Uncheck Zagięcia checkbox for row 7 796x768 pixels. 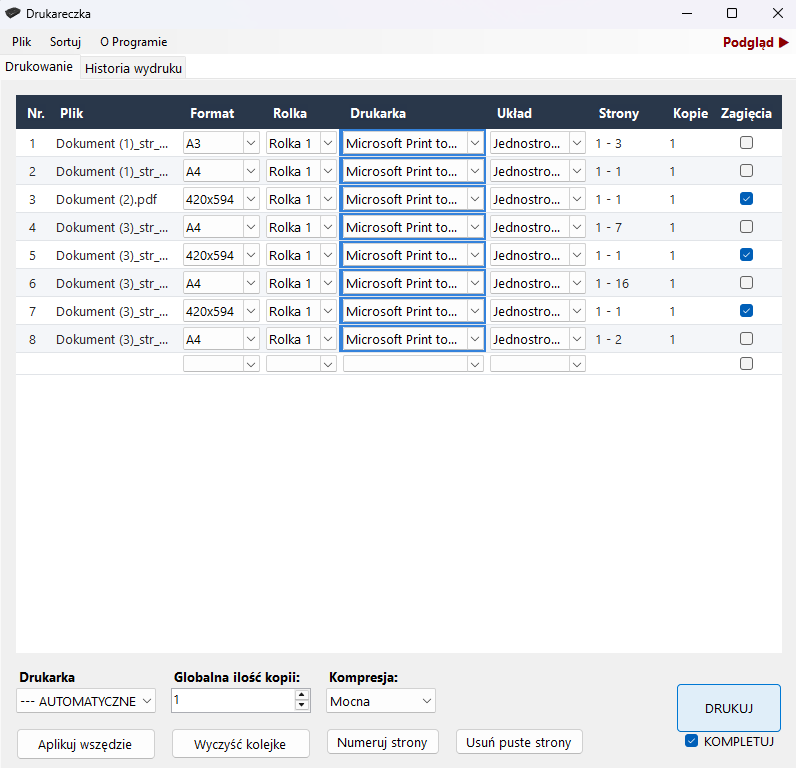tap(746, 310)
